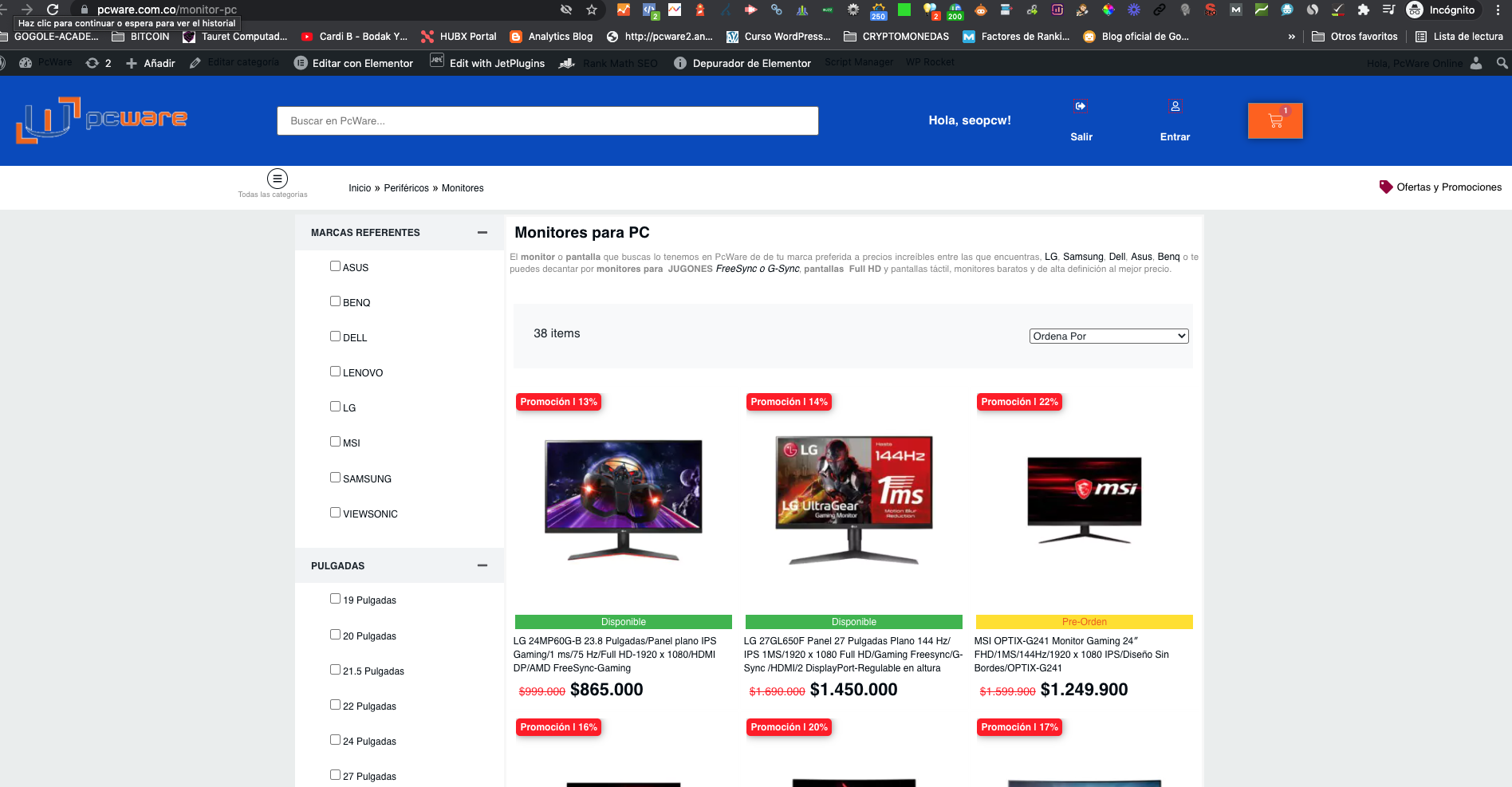Open the admin bar search magnifier icon

click(1502, 63)
